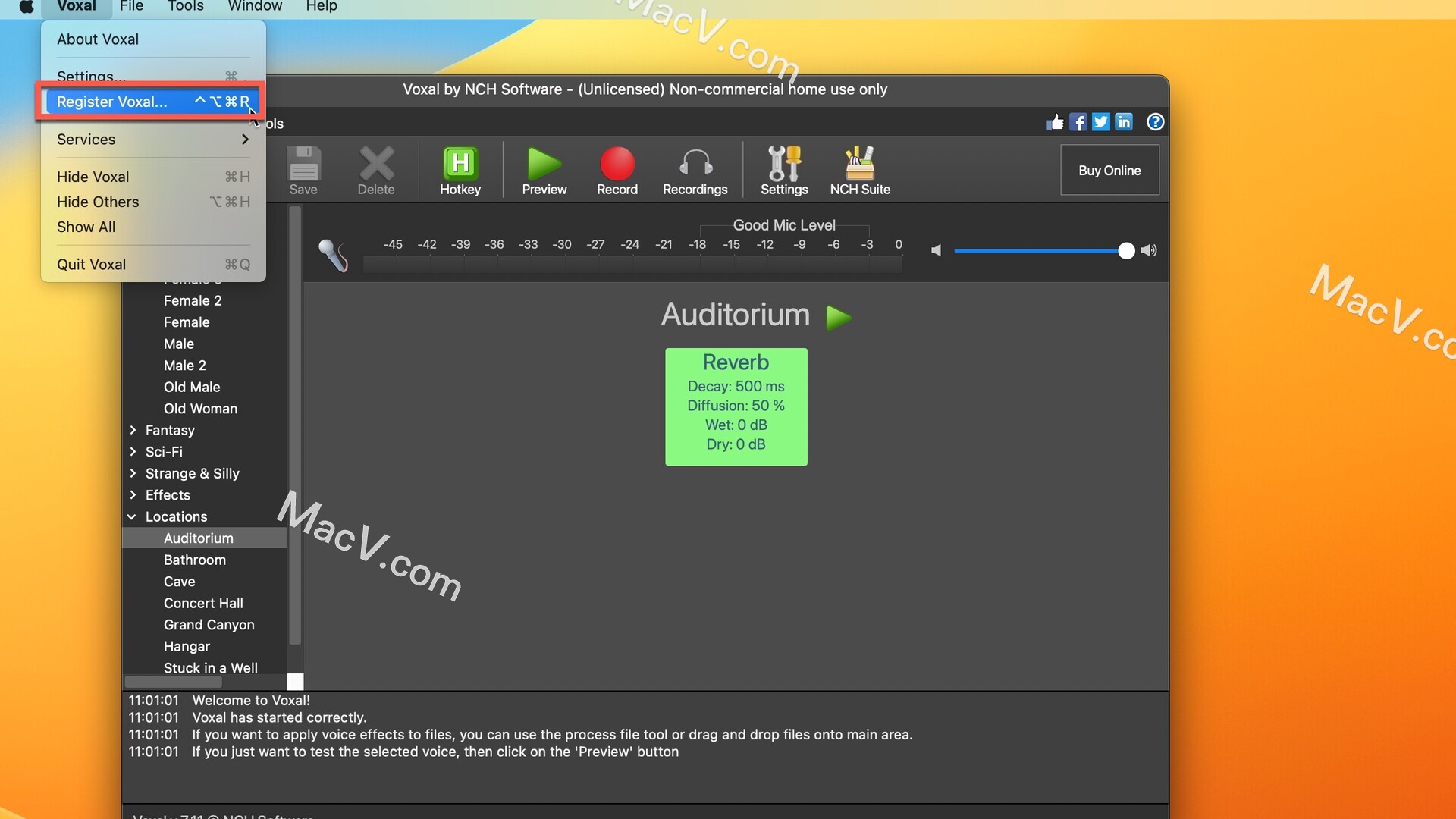Click the voice list vertical scrollbar
1456x819 pixels.
295,425
